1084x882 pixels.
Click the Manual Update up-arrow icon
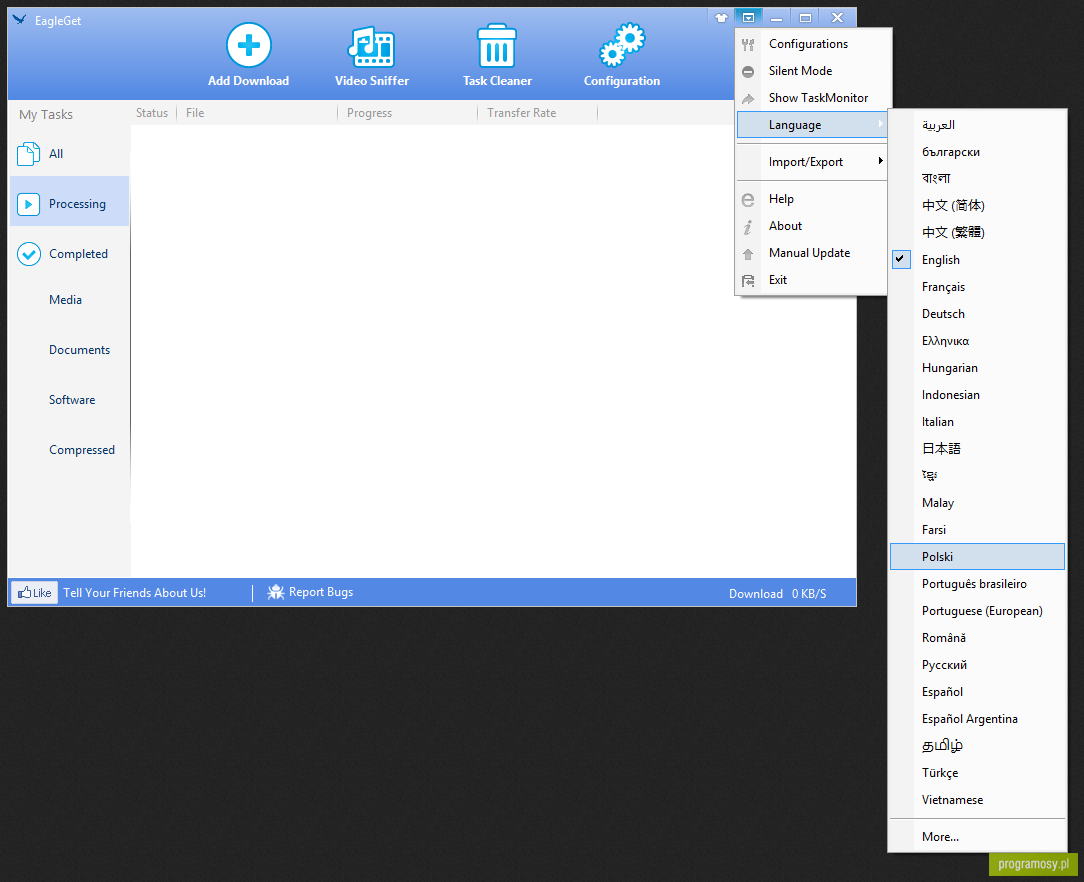click(x=748, y=254)
